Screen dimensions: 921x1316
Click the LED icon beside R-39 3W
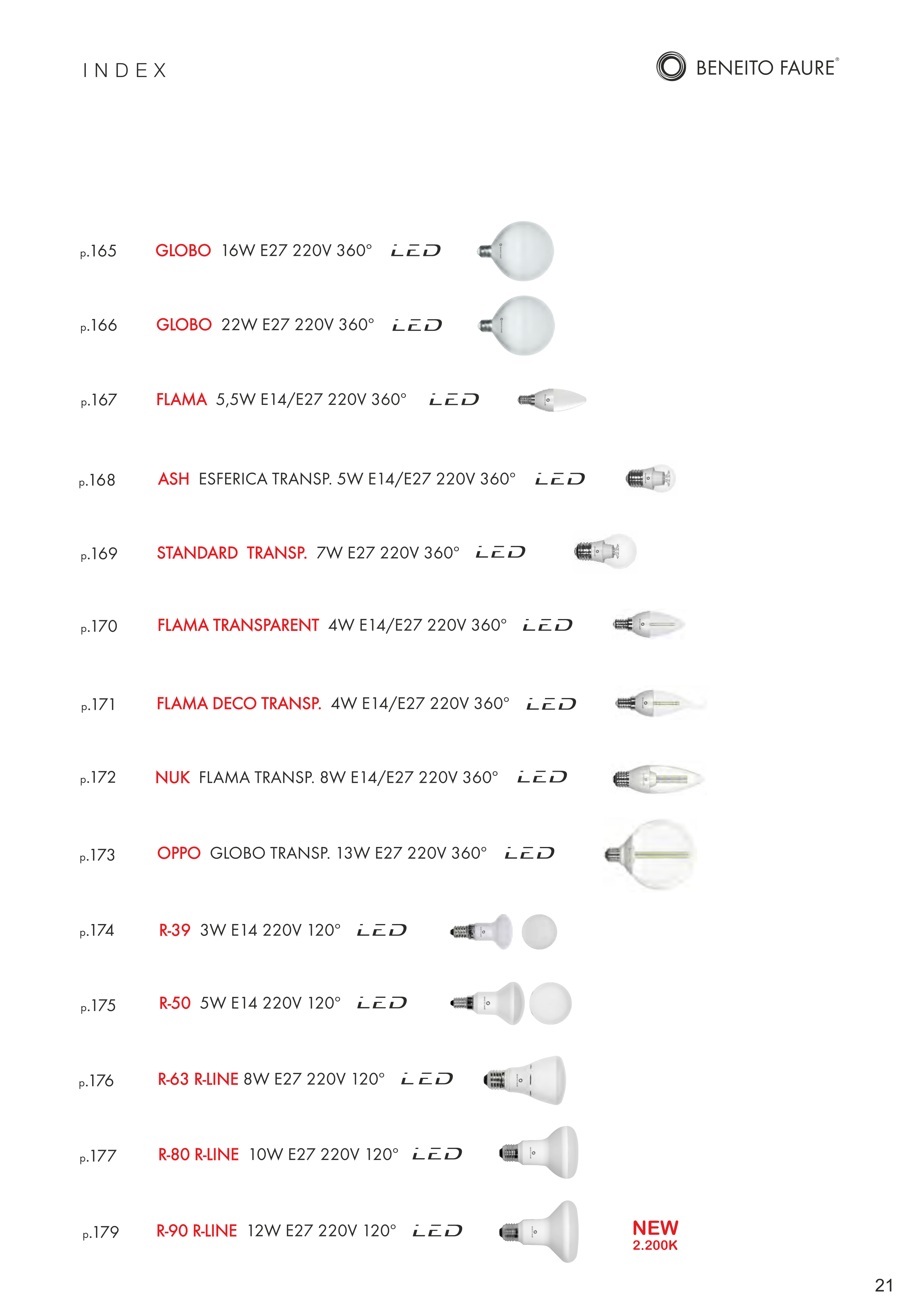pos(381,930)
